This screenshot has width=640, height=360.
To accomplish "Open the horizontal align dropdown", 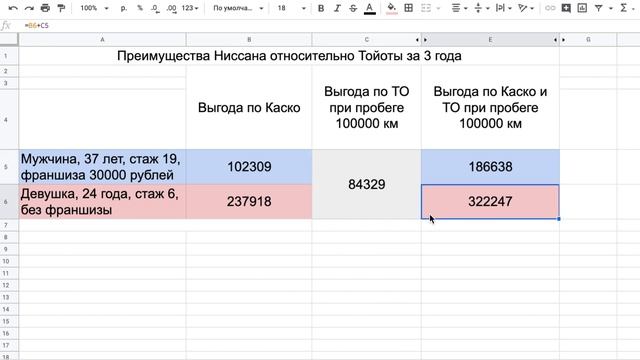I will [459, 8].
